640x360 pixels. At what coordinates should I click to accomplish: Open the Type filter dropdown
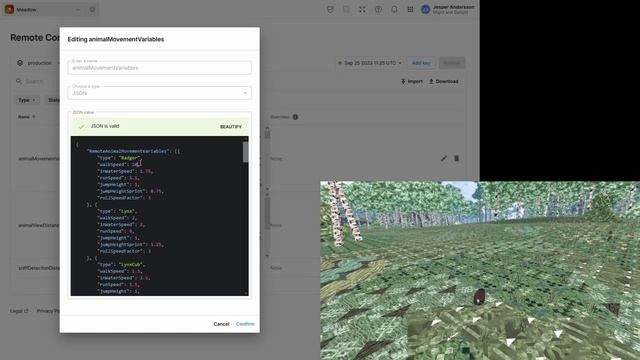[27, 100]
